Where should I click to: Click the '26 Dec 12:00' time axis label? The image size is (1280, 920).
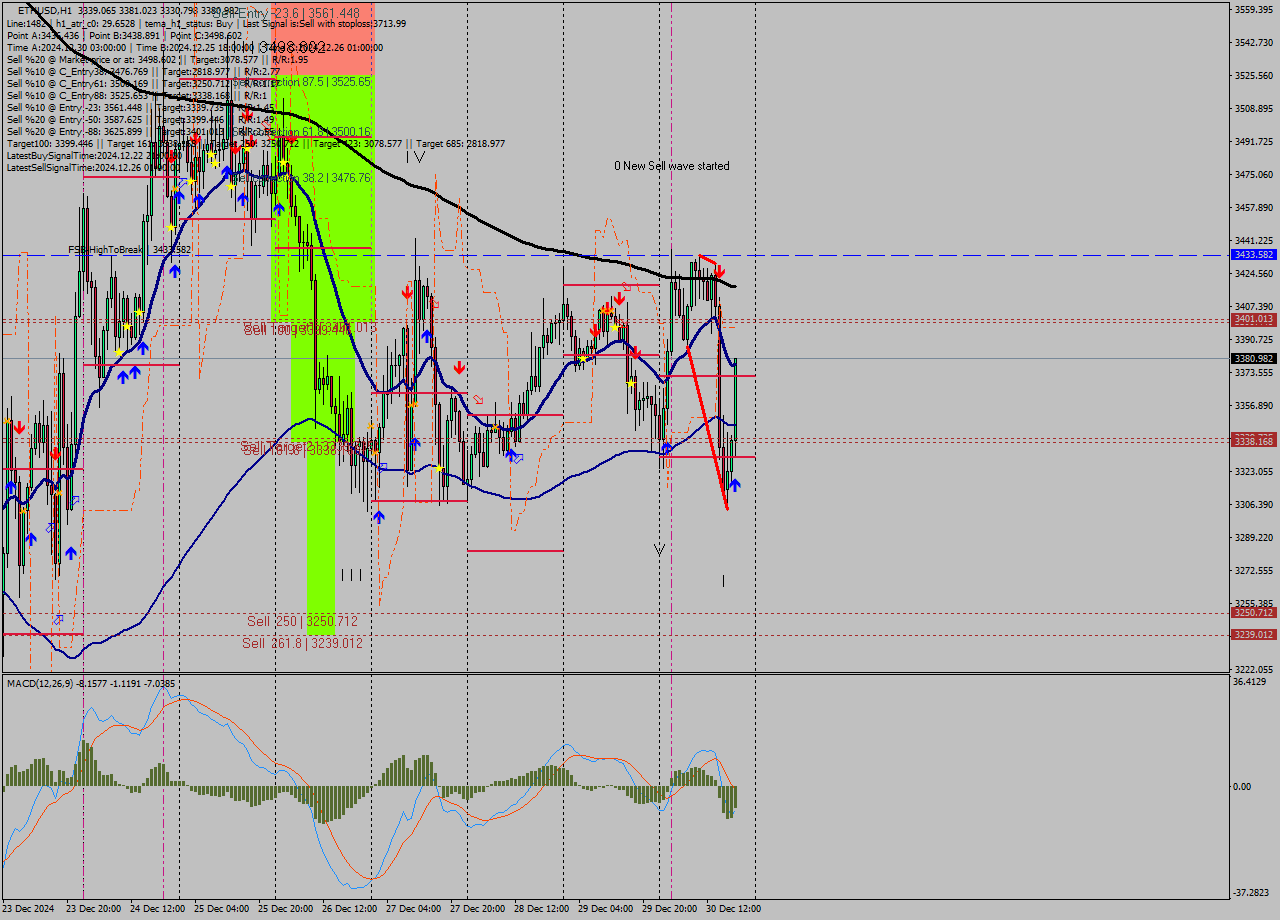point(349,909)
